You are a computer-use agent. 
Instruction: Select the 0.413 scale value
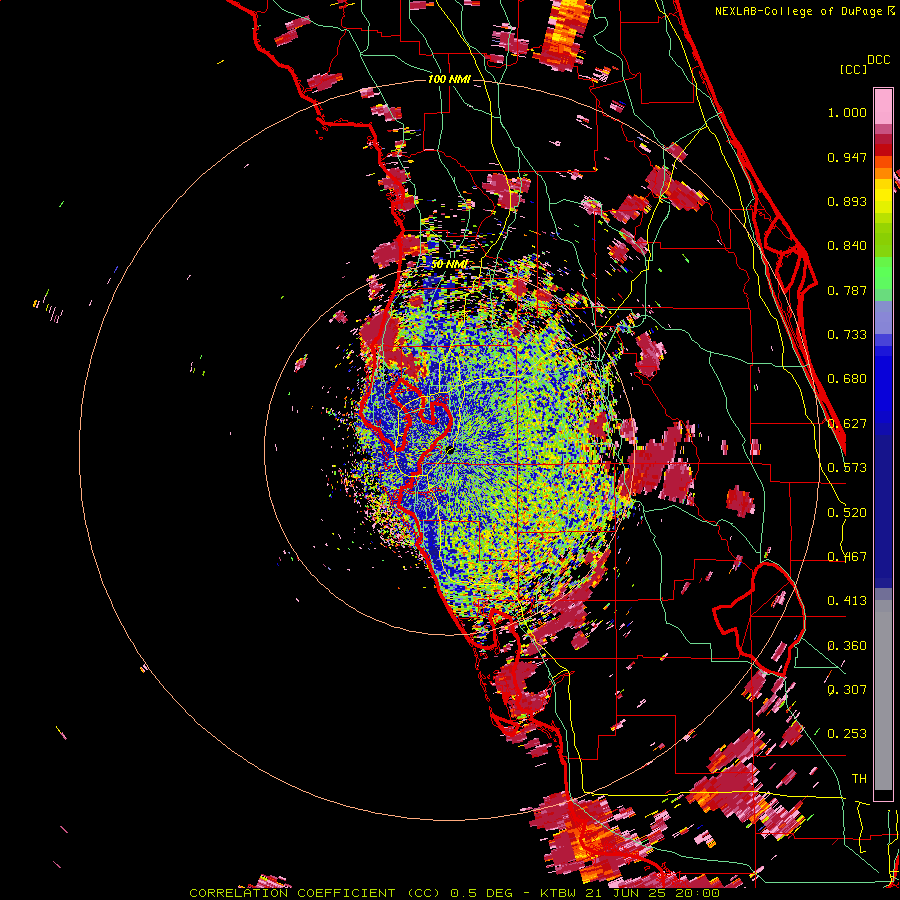pyautogui.click(x=847, y=601)
